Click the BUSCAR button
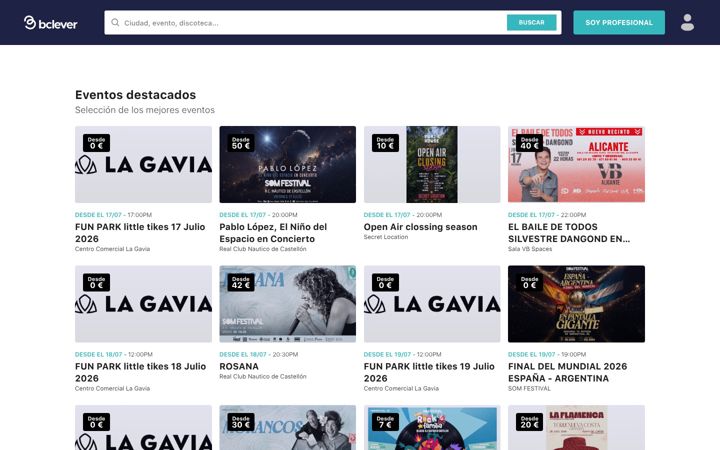Image resolution: width=720 pixels, height=450 pixels. (x=531, y=22)
